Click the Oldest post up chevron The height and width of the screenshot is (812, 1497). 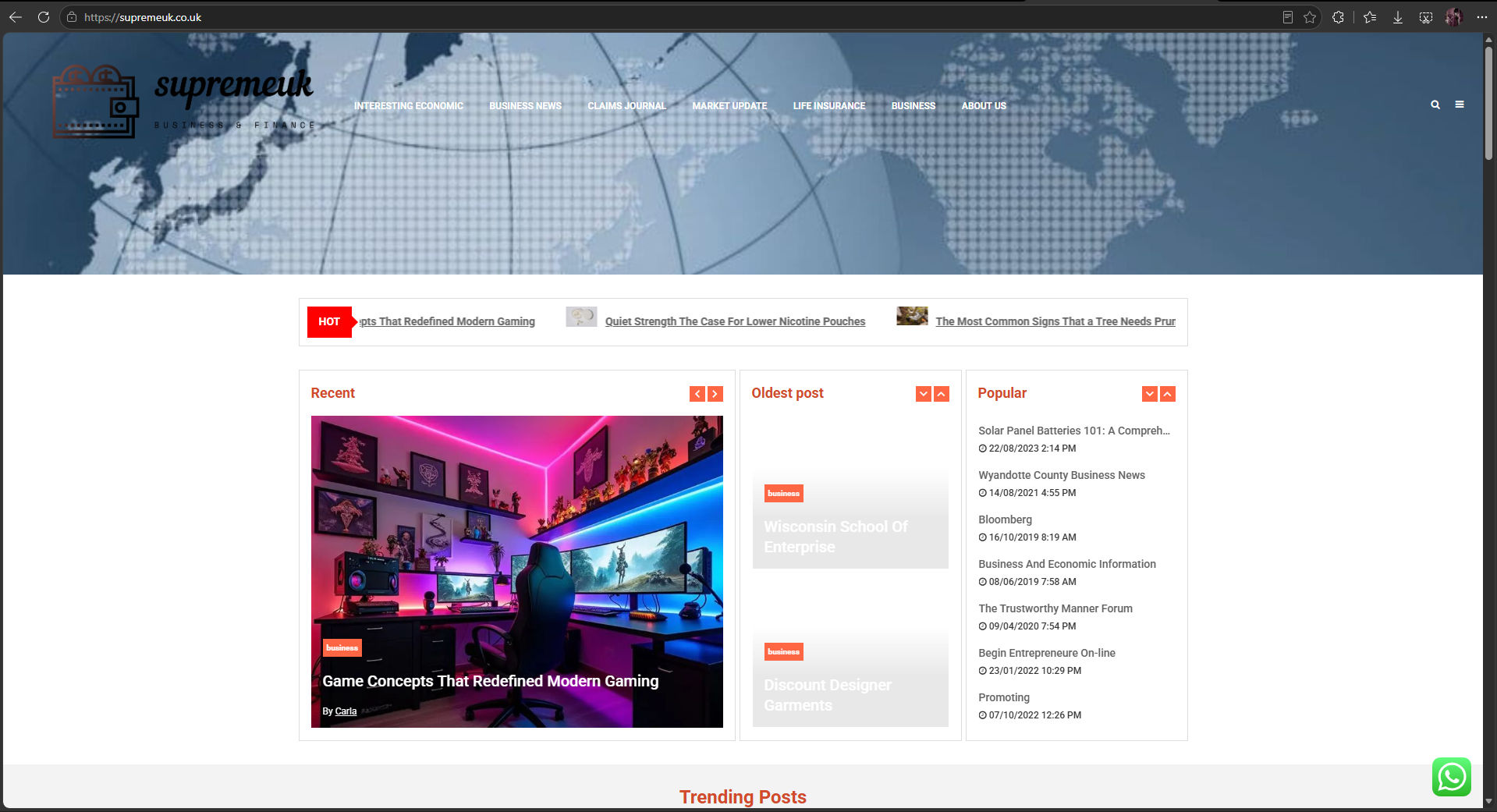tap(942, 394)
